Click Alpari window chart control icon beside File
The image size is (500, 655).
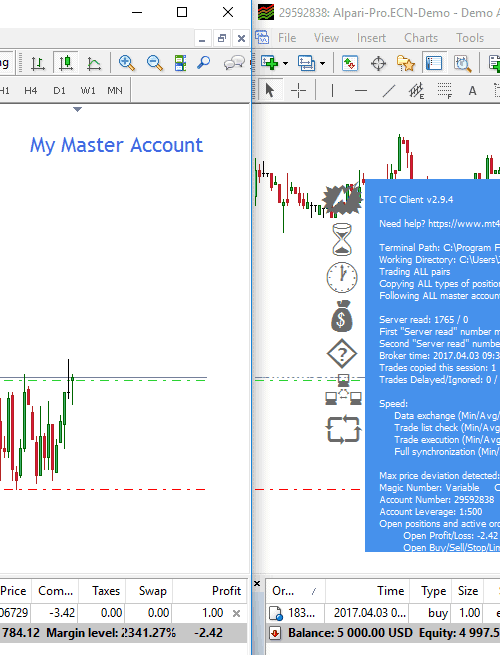[262, 38]
